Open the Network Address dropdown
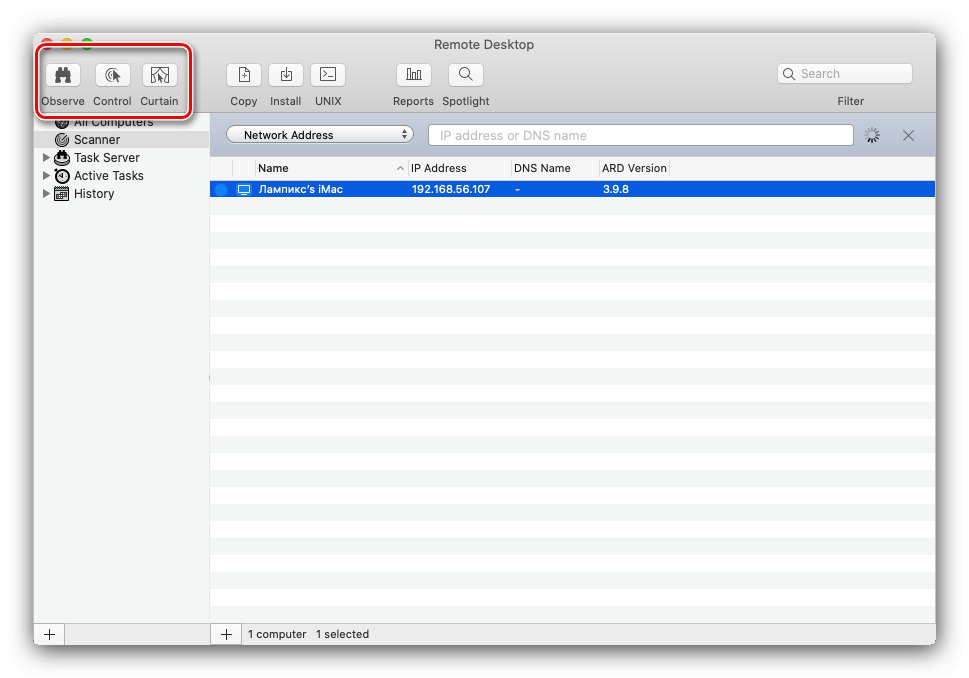Viewport: 969px width, 678px height. [319, 135]
